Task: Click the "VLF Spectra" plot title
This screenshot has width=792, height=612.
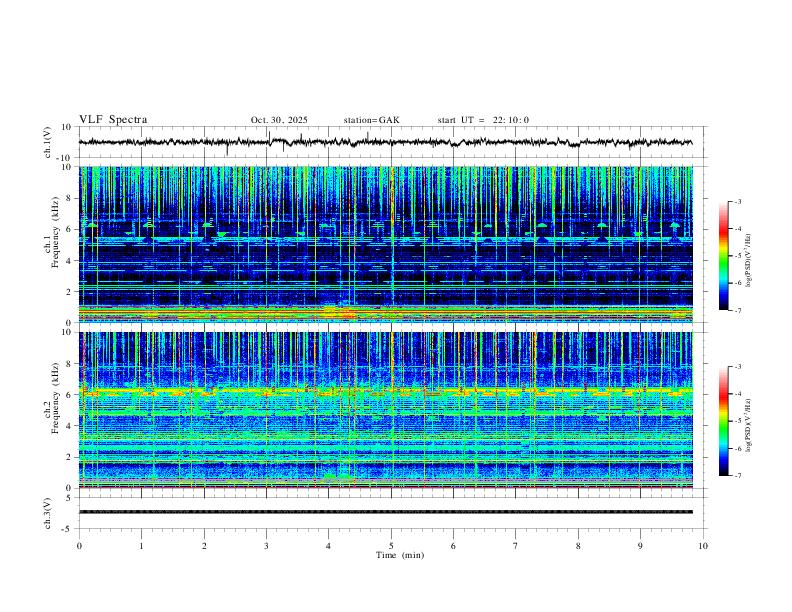Action: click(x=113, y=120)
